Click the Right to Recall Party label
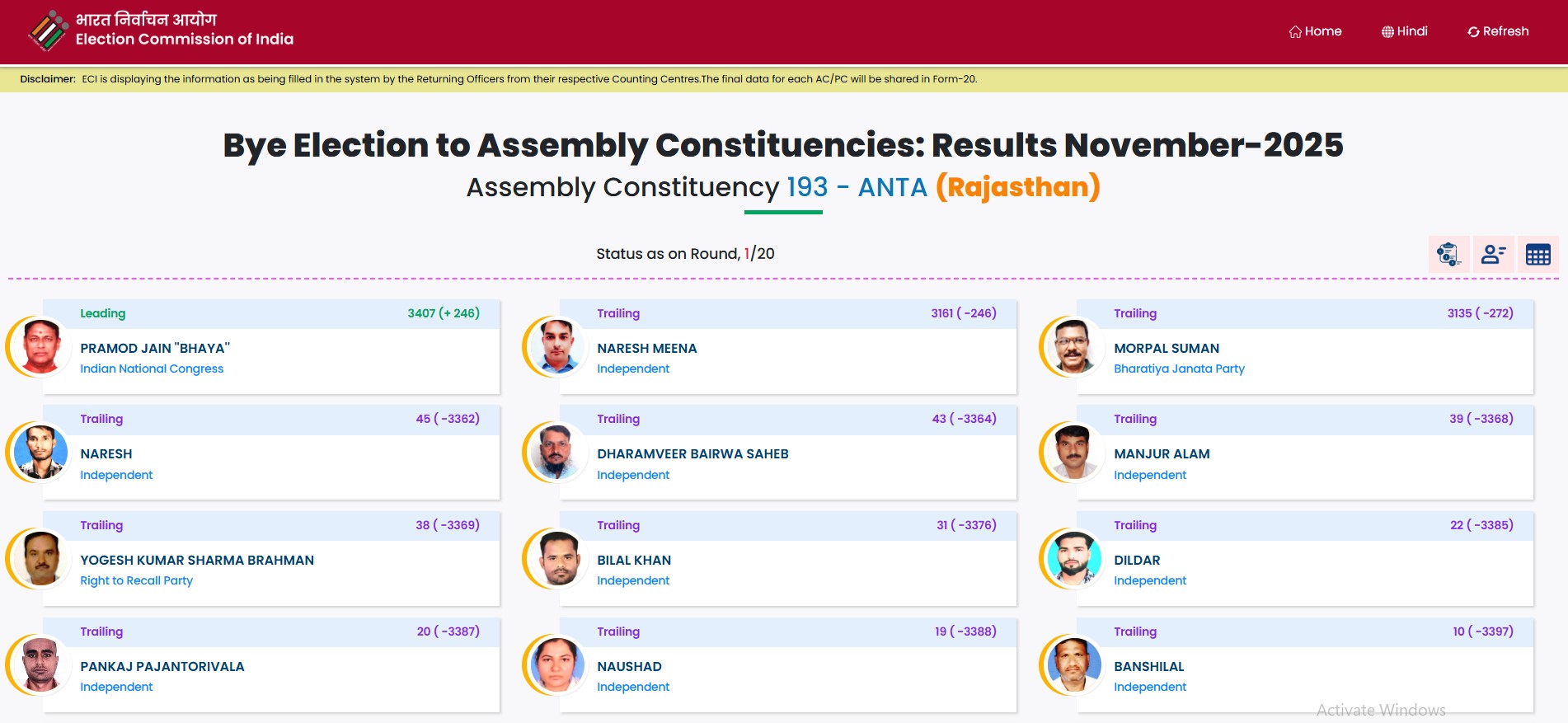The height and width of the screenshot is (723, 1568). coord(136,580)
